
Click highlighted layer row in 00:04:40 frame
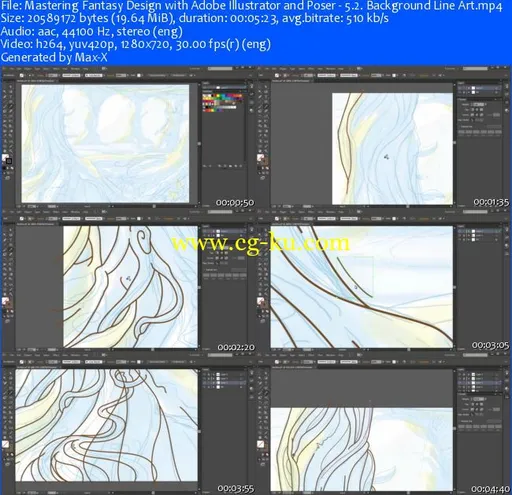(479, 383)
